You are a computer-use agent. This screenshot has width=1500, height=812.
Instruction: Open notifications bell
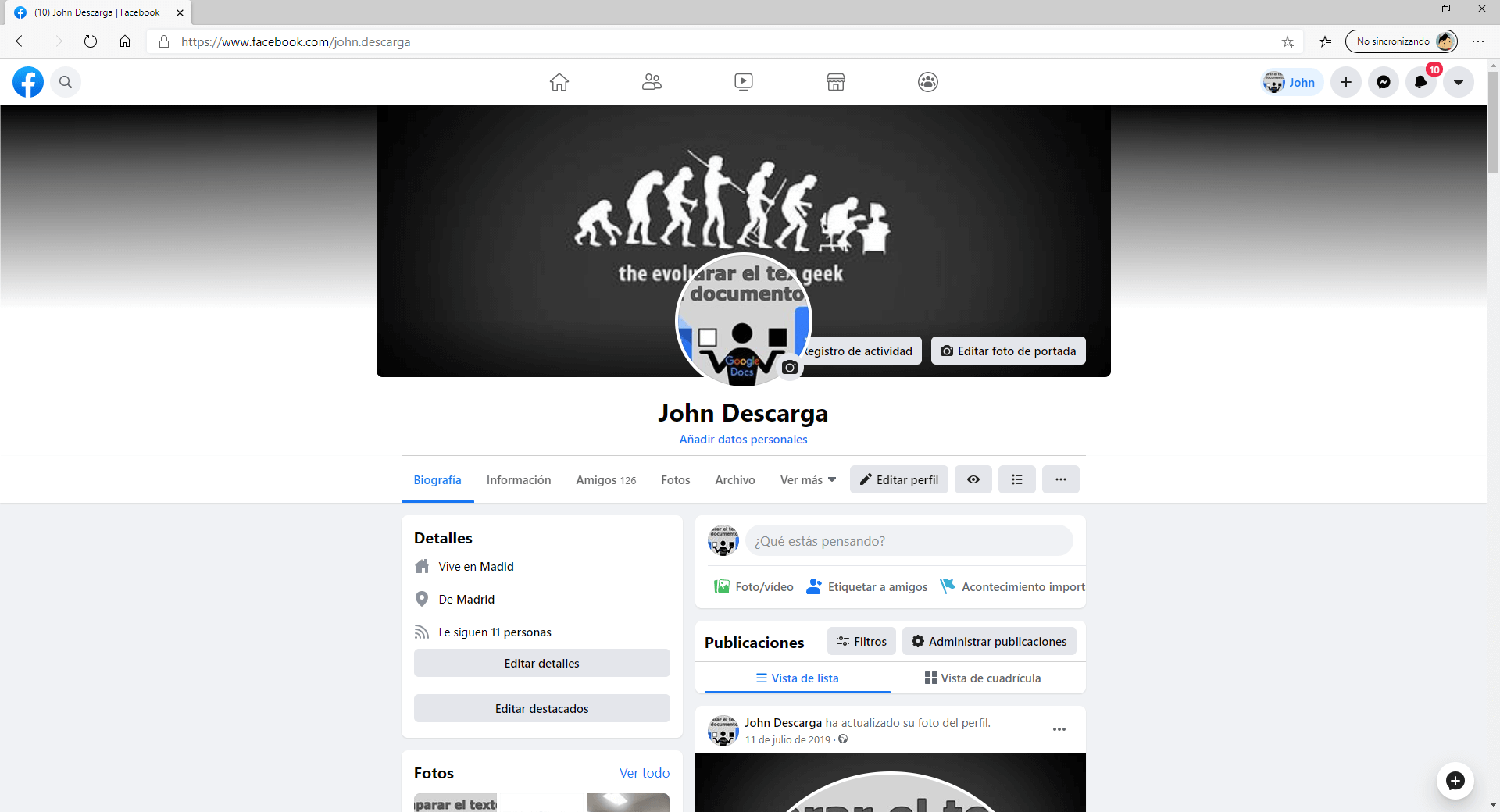click(x=1421, y=82)
